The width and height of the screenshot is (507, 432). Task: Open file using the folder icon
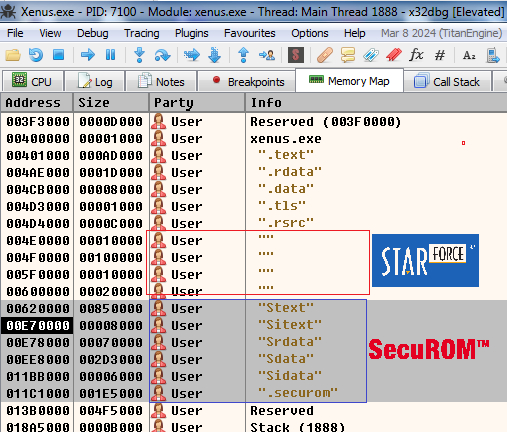pos(13,55)
